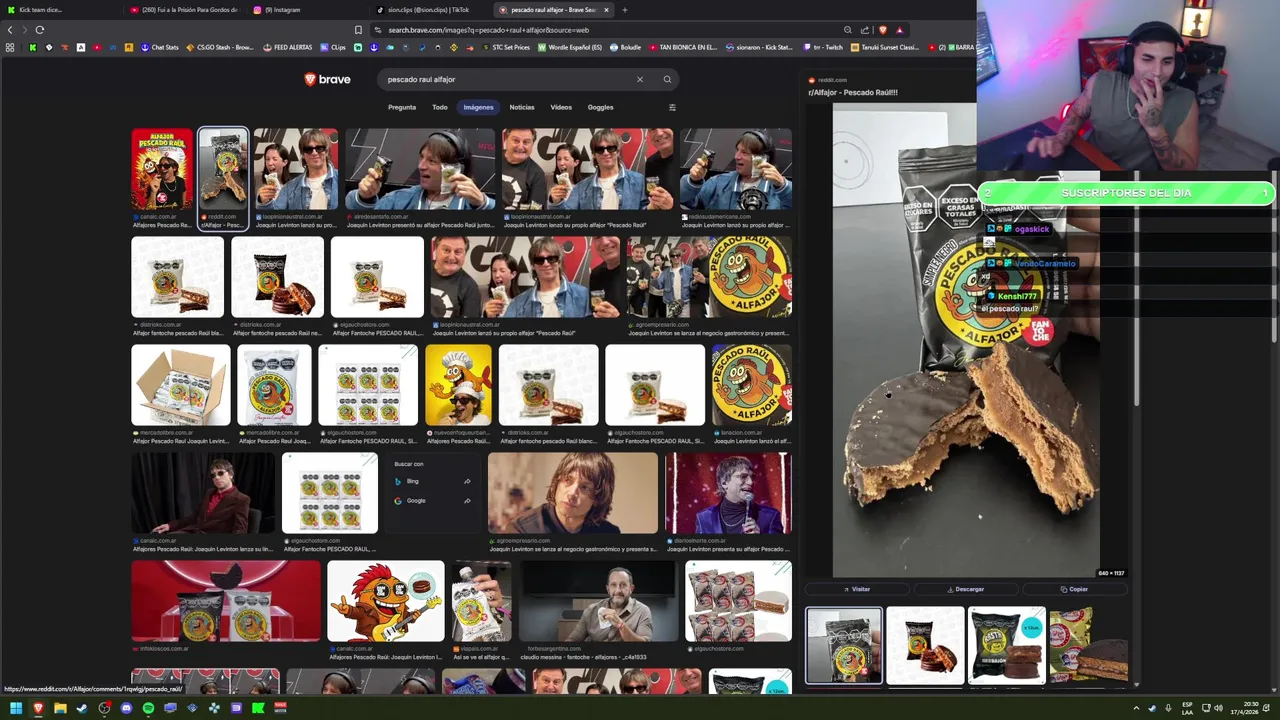
Task: Click the magnifier search icon in search box
Action: coord(667,79)
